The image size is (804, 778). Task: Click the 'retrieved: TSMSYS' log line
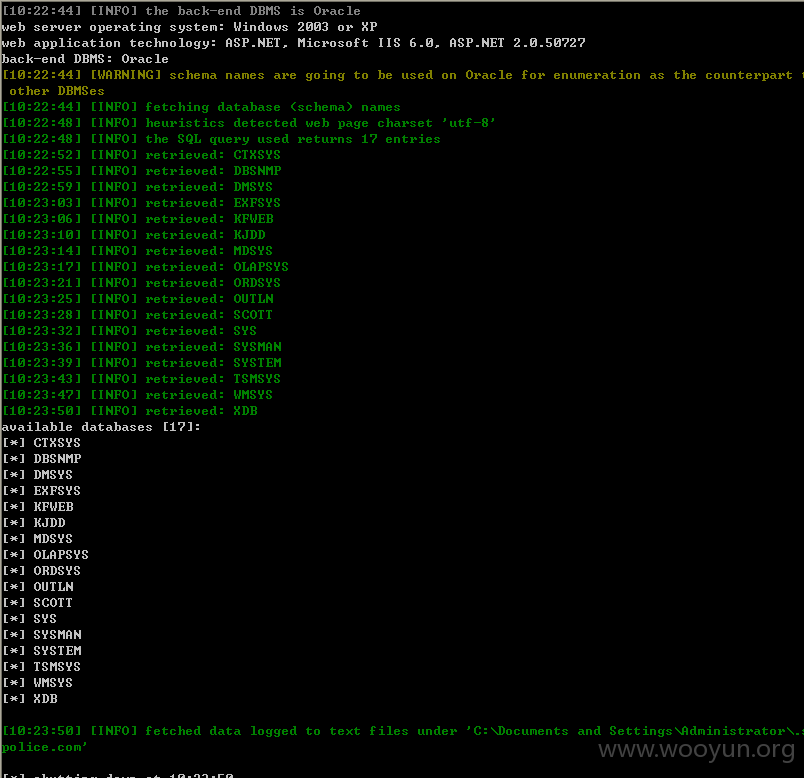(141, 378)
